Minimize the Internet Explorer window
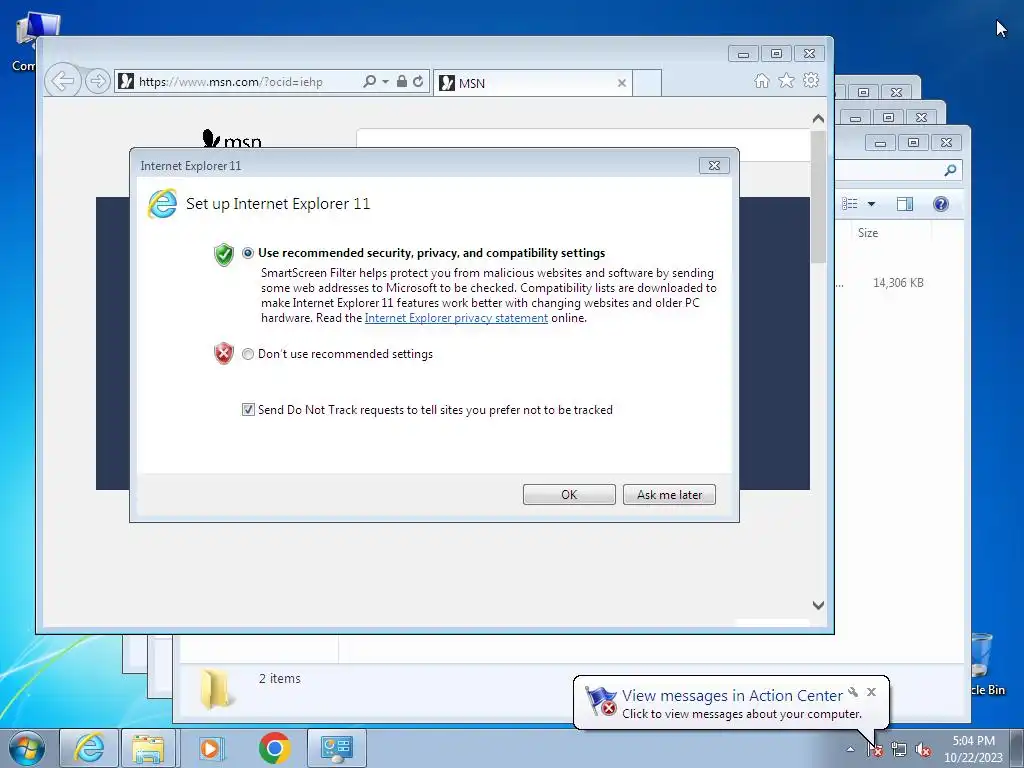 pyautogui.click(x=743, y=54)
